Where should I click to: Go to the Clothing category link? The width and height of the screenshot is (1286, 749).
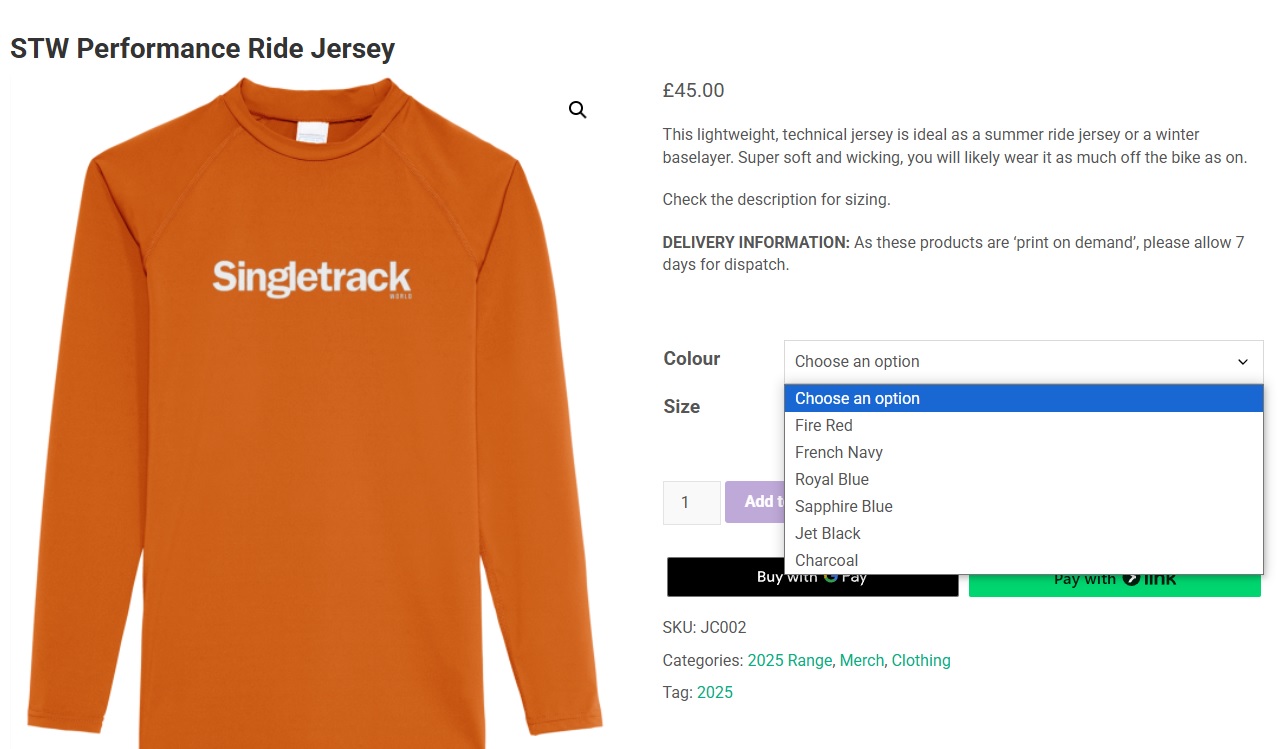coord(921,660)
